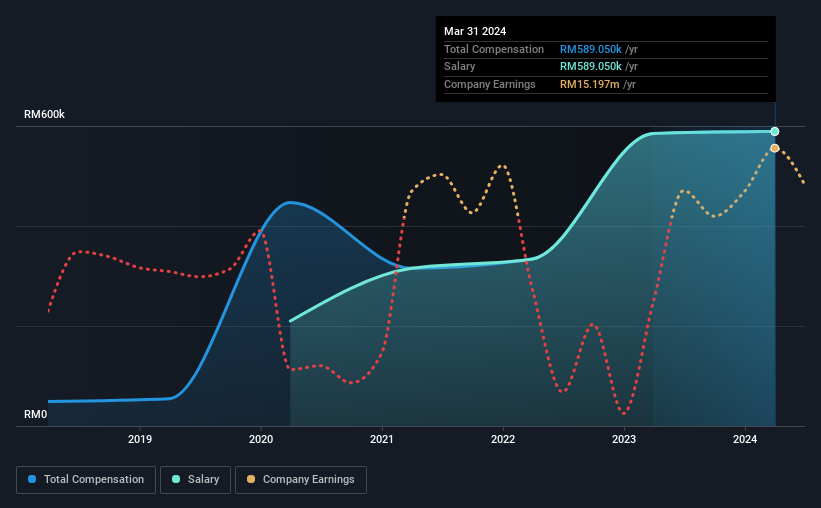
Task: Click the teal RM589.050k salary value
Action: pyautogui.click(x=591, y=67)
